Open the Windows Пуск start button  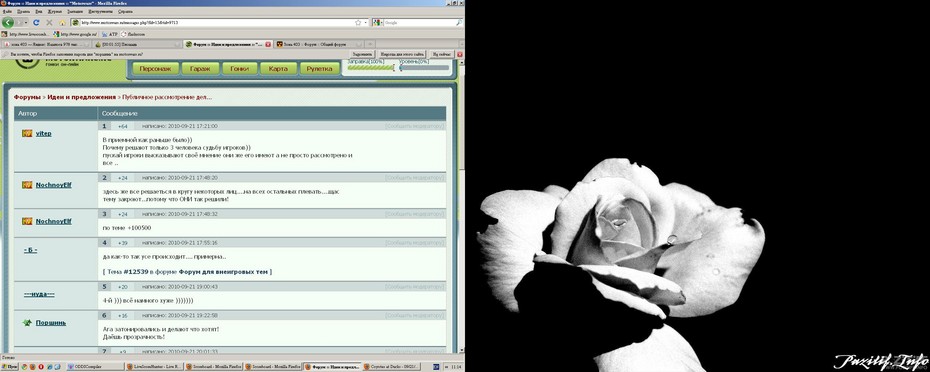[10, 367]
